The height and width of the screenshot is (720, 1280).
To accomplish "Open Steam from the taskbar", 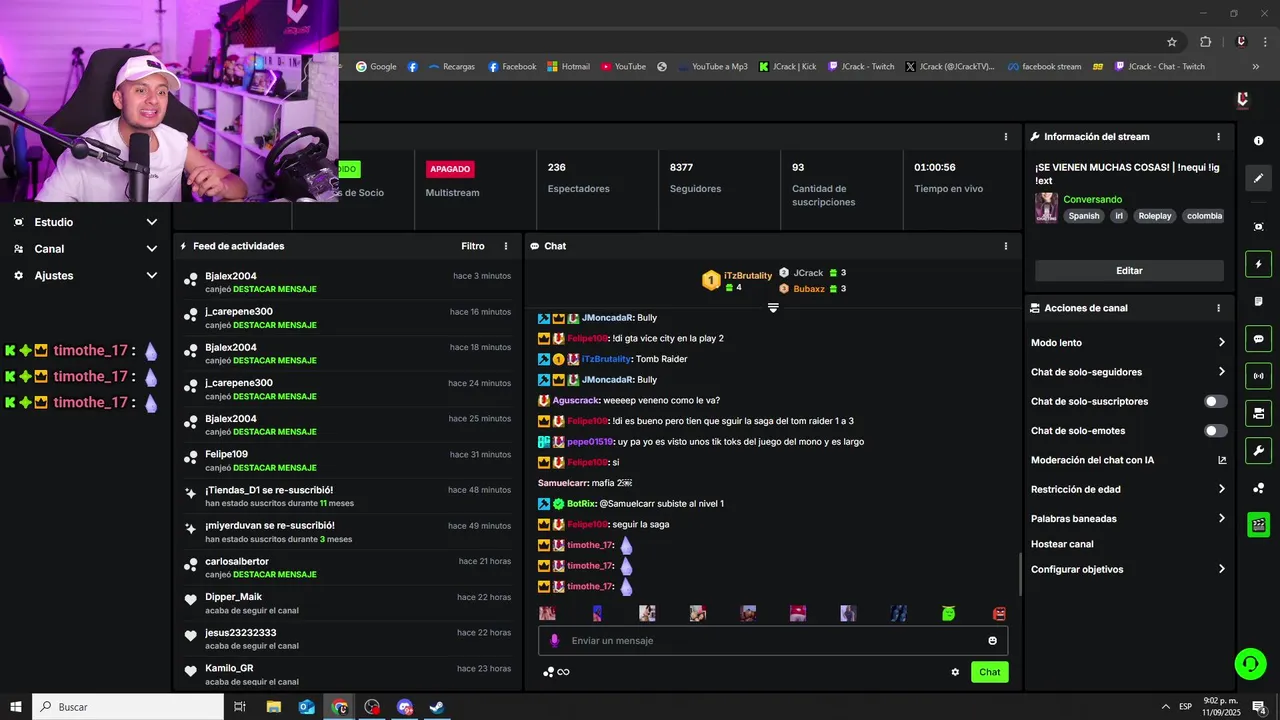I will point(437,707).
